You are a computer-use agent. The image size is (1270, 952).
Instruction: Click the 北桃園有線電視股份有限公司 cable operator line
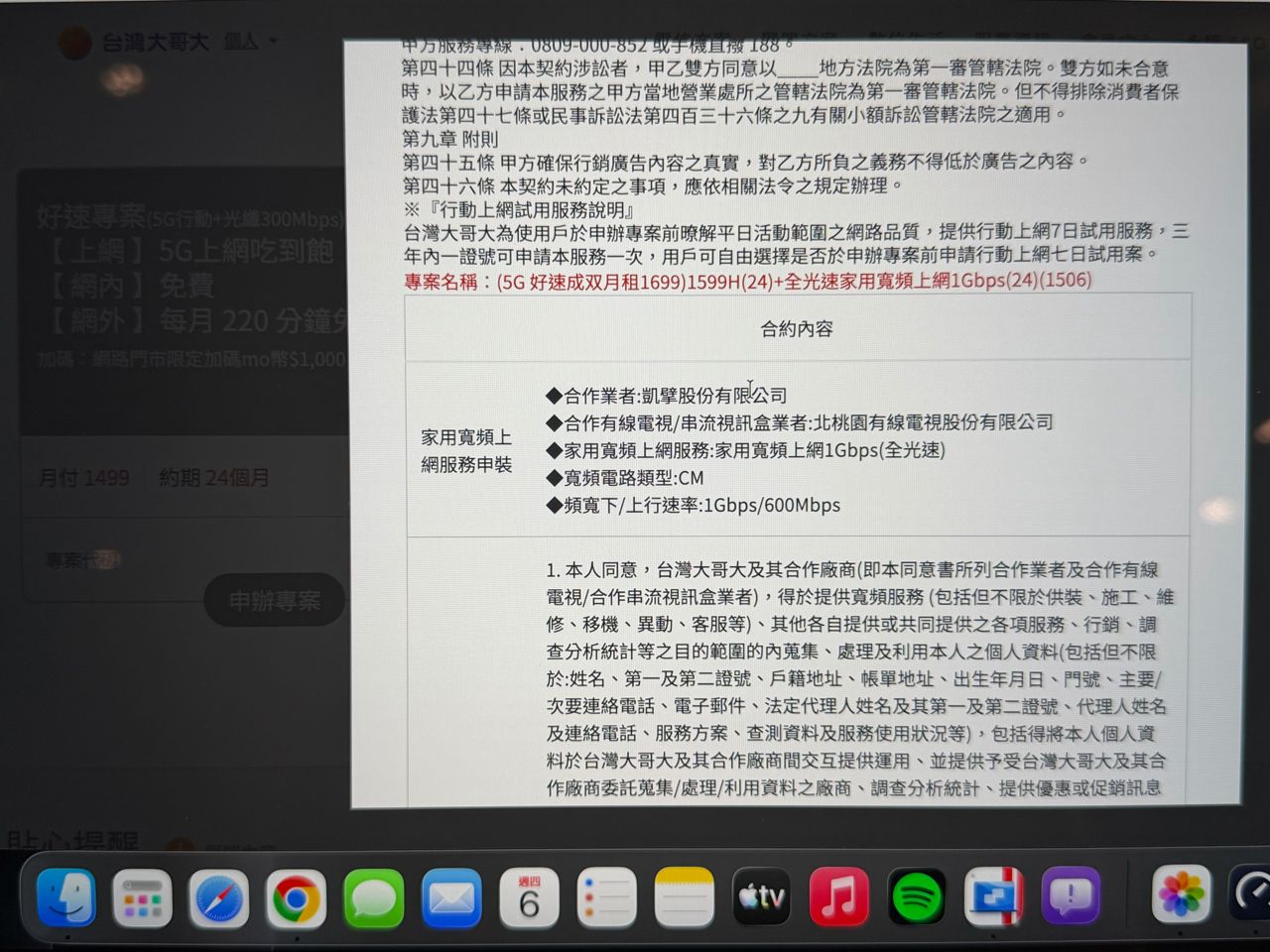(799, 422)
